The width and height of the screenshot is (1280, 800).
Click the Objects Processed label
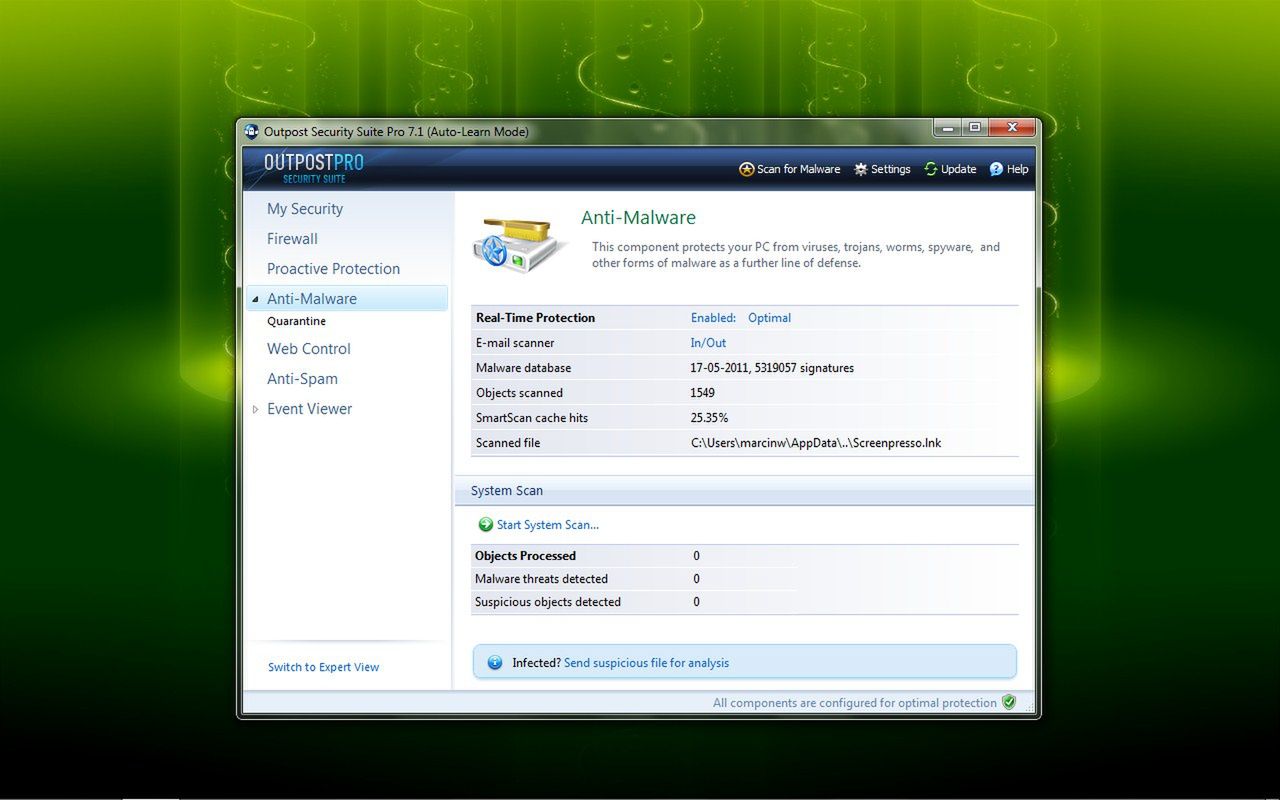[525, 556]
